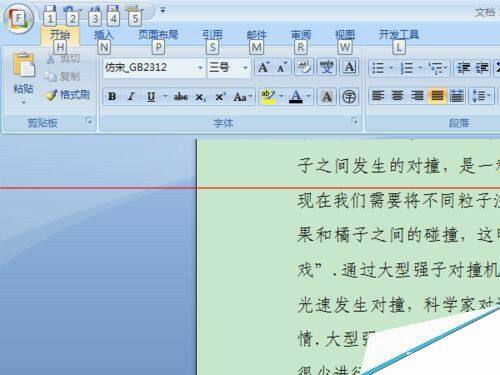Click the Grow Font icon
The height and width of the screenshot is (375, 500).
click(x=264, y=68)
